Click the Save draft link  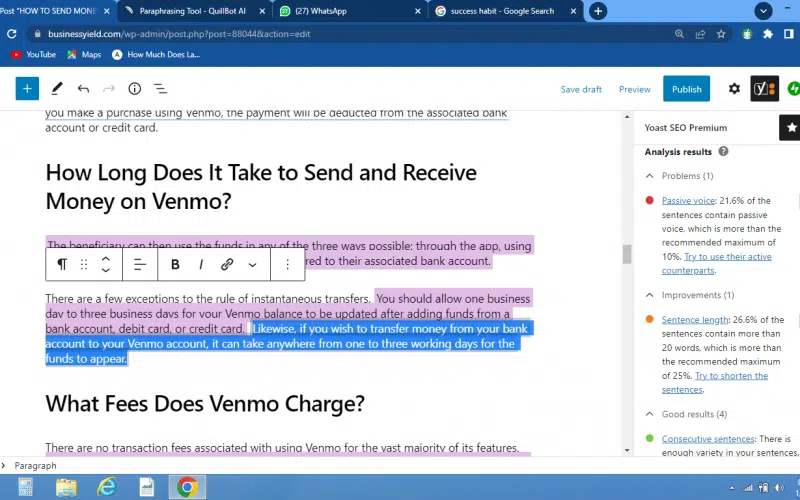tap(581, 89)
